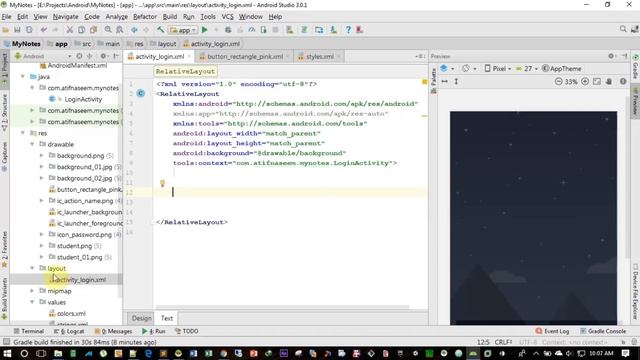Open the Logcat tool window
The height and width of the screenshot is (360, 640).
click(69, 331)
